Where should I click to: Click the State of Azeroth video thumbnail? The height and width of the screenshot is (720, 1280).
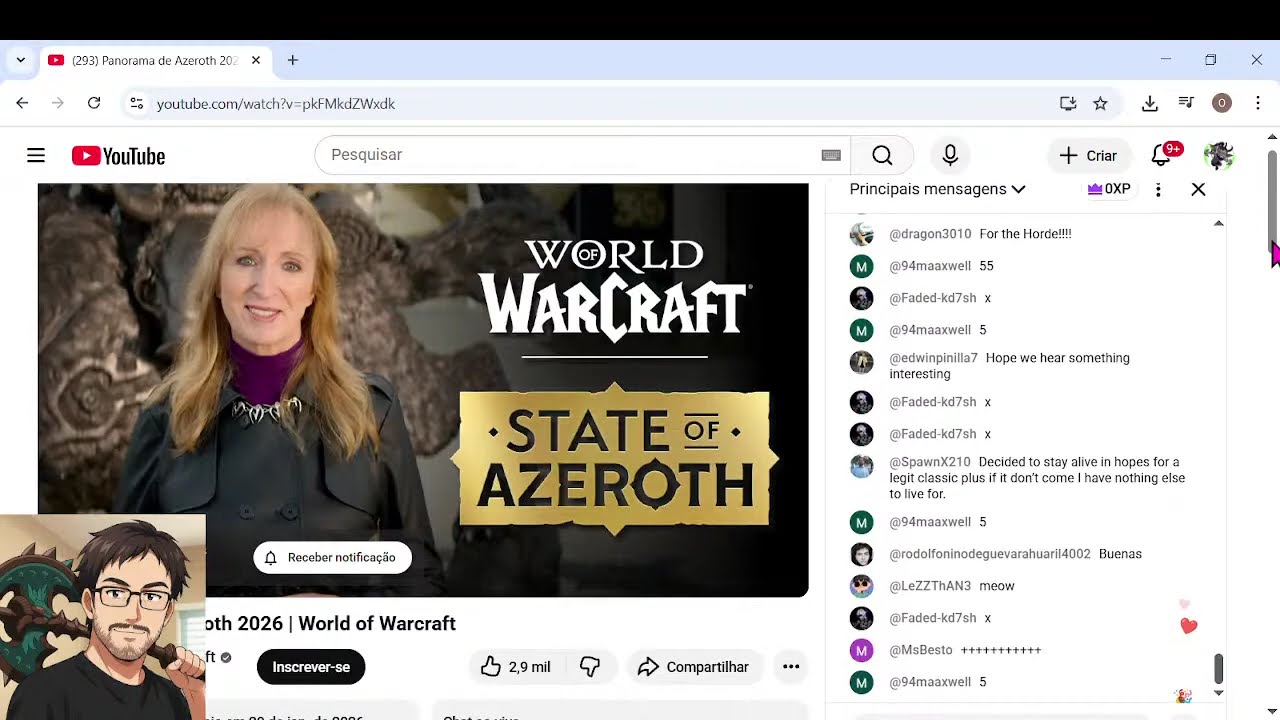pos(423,390)
